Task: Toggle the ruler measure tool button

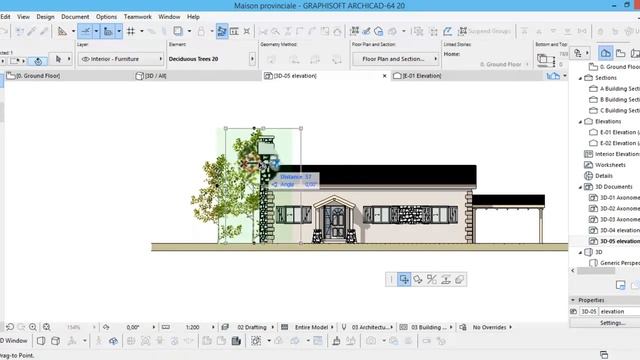Action: tap(108, 31)
